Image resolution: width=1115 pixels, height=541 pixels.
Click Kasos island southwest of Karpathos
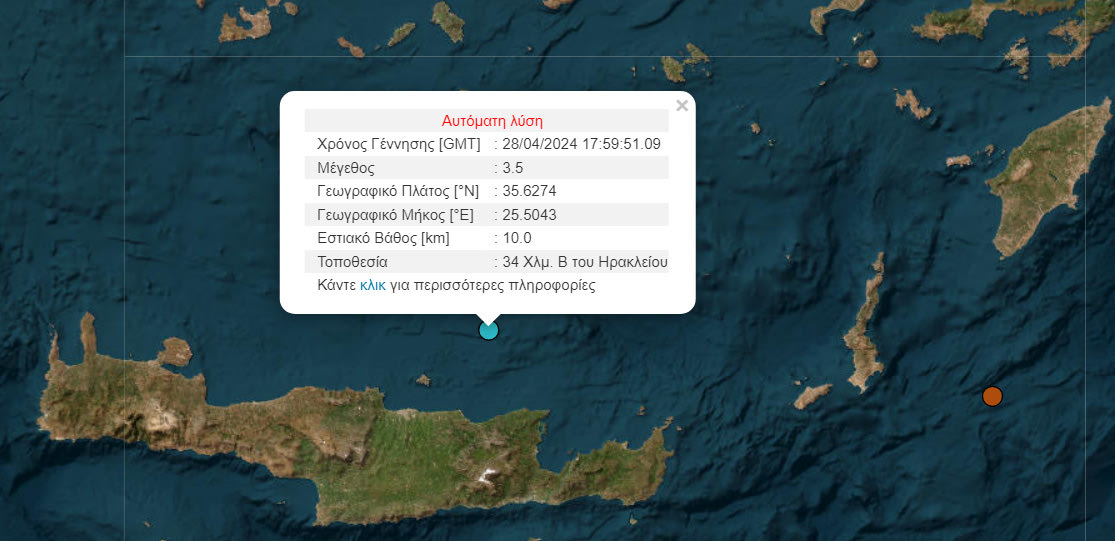coord(812,397)
